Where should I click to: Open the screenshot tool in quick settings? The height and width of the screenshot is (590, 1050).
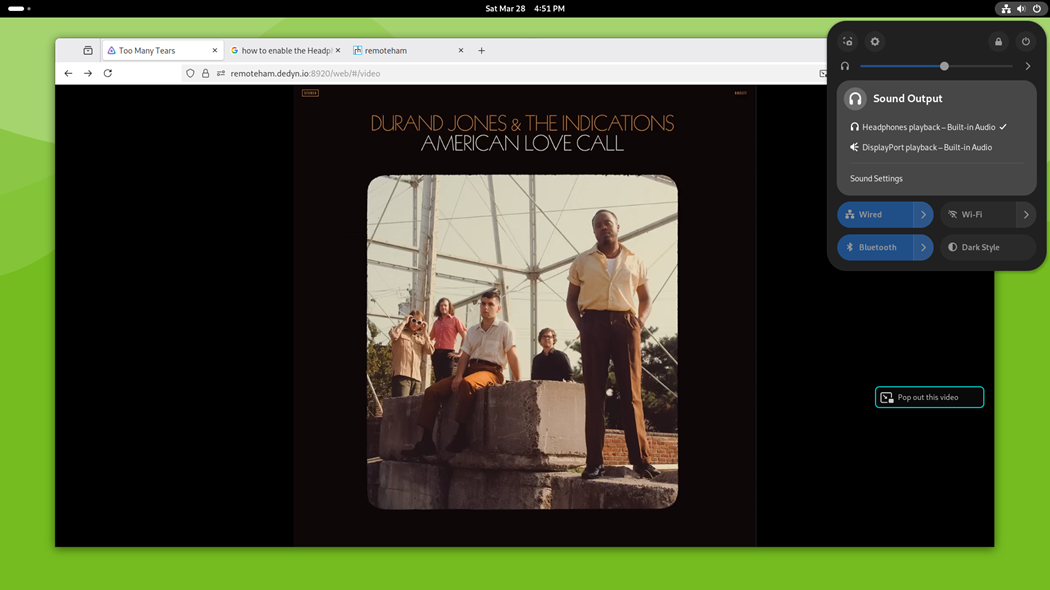pyautogui.click(x=847, y=41)
